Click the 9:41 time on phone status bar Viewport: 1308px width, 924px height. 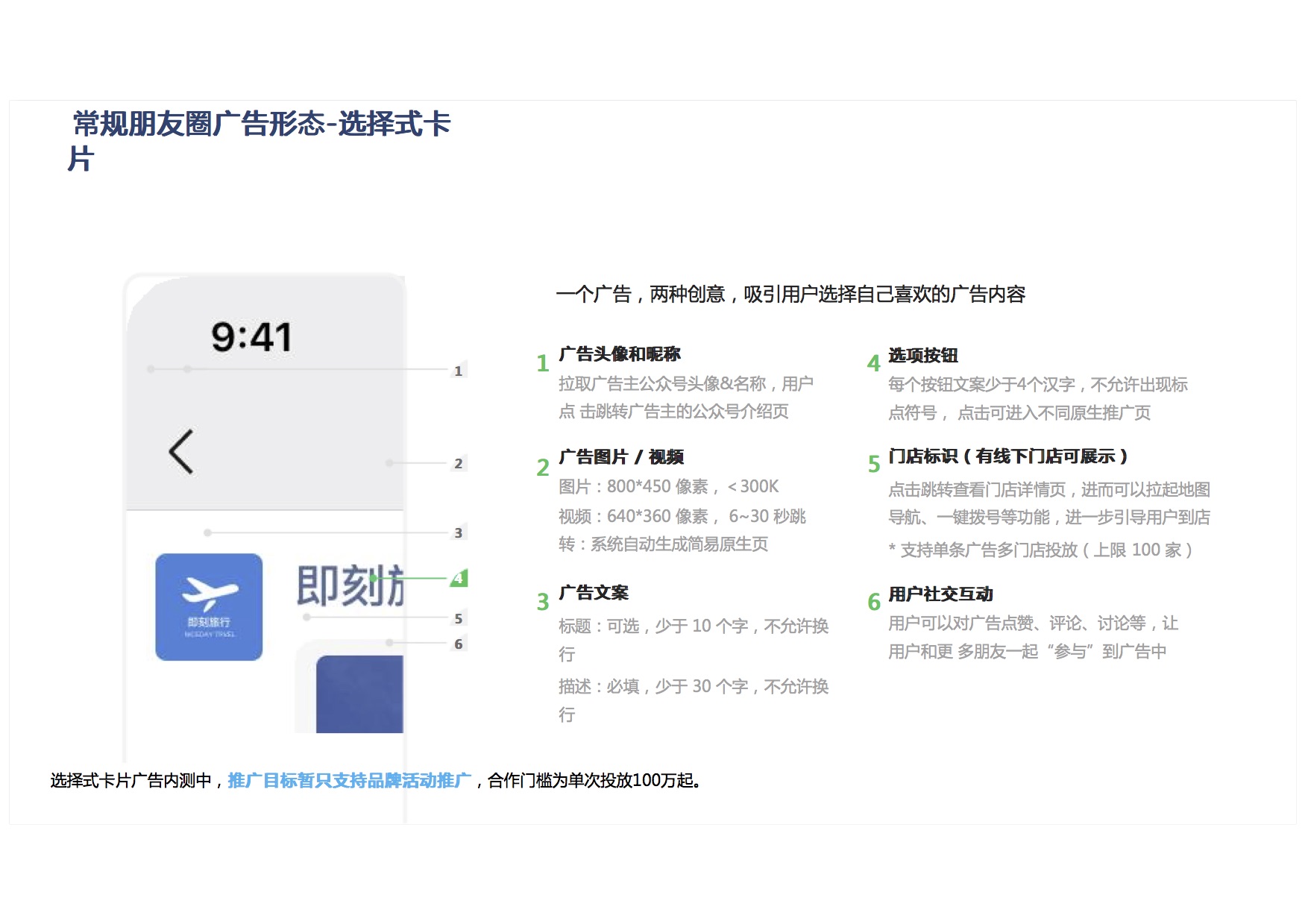click(251, 337)
